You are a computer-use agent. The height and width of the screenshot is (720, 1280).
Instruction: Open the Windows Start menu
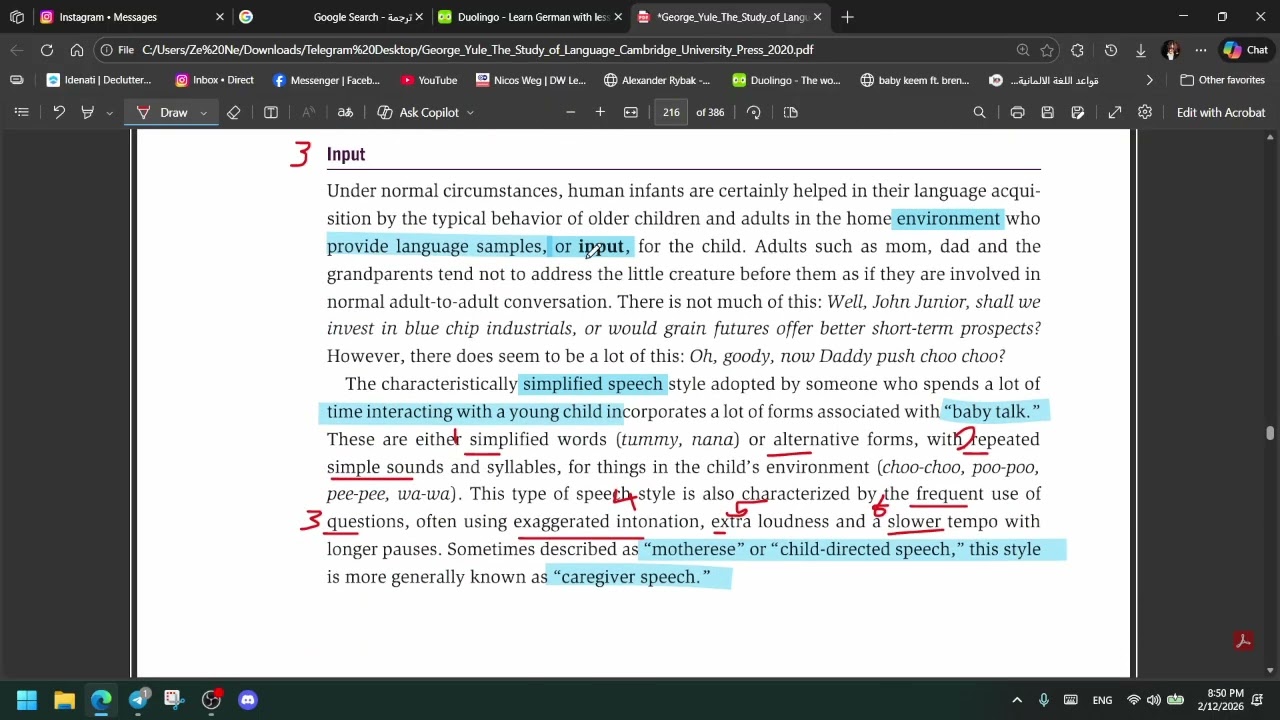[27, 700]
